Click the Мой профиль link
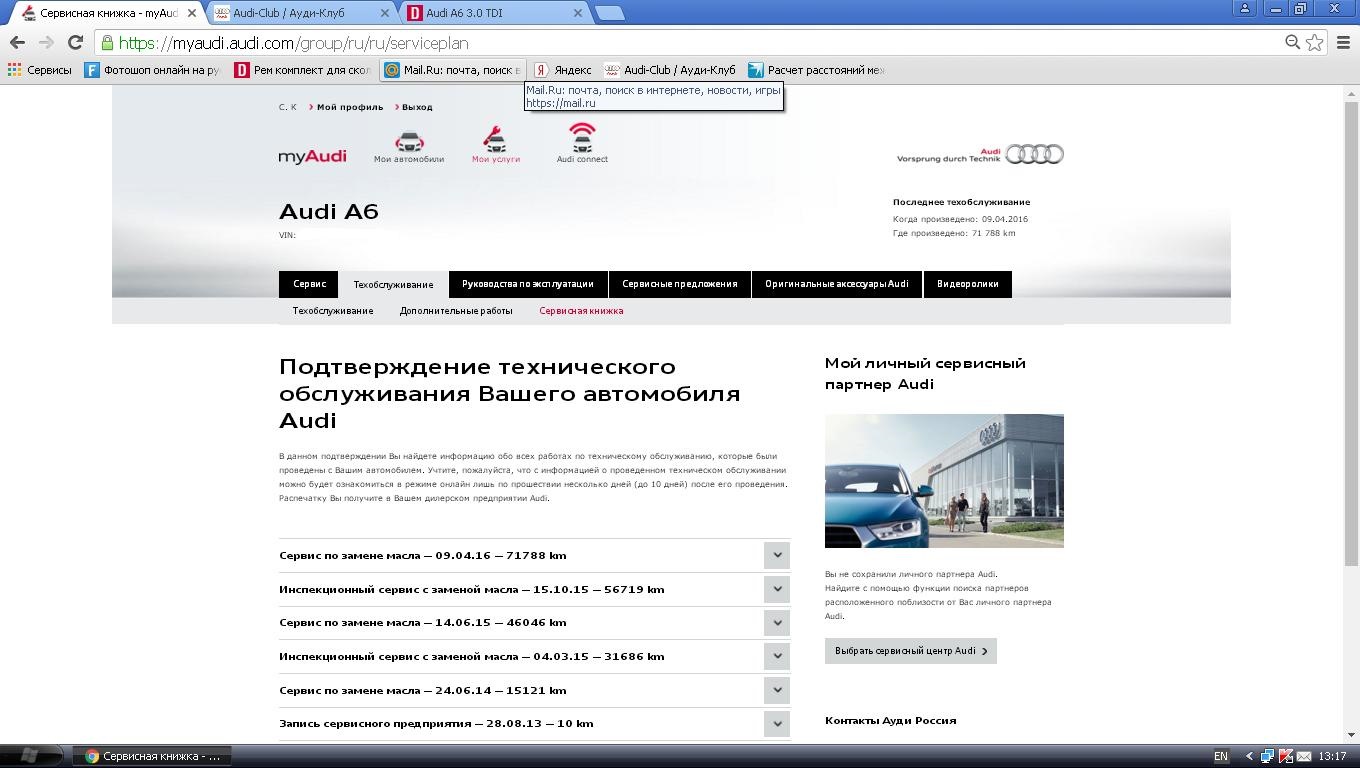1360x768 pixels. point(350,107)
